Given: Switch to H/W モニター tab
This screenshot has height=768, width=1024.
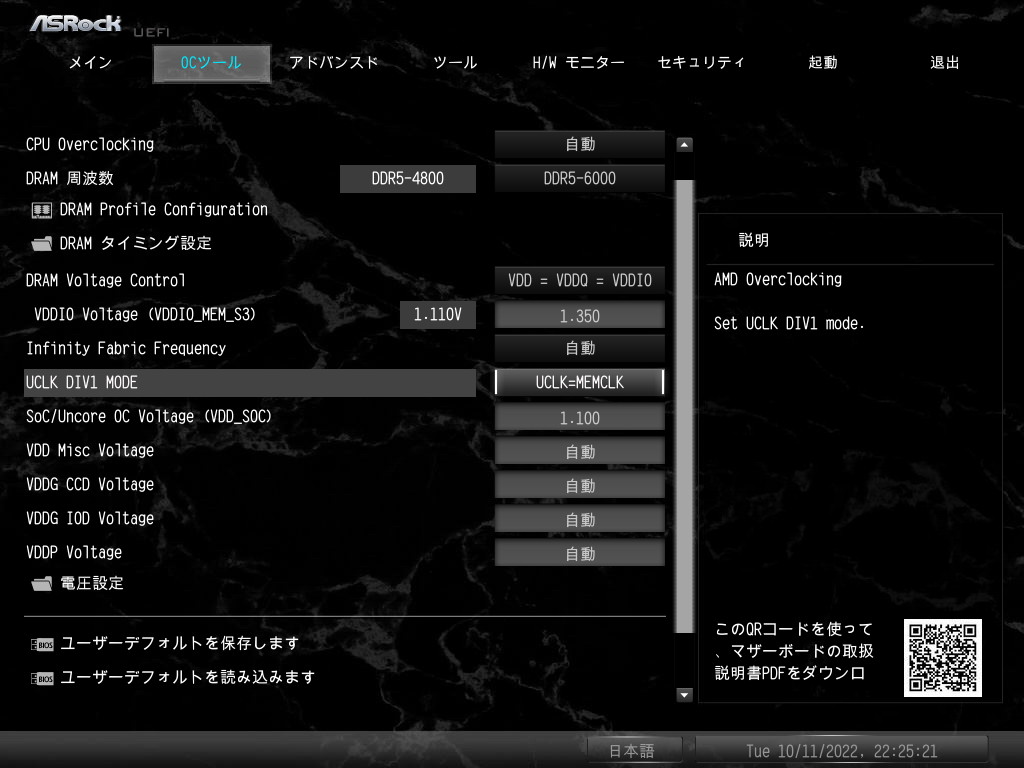Looking at the screenshot, I should [x=578, y=63].
